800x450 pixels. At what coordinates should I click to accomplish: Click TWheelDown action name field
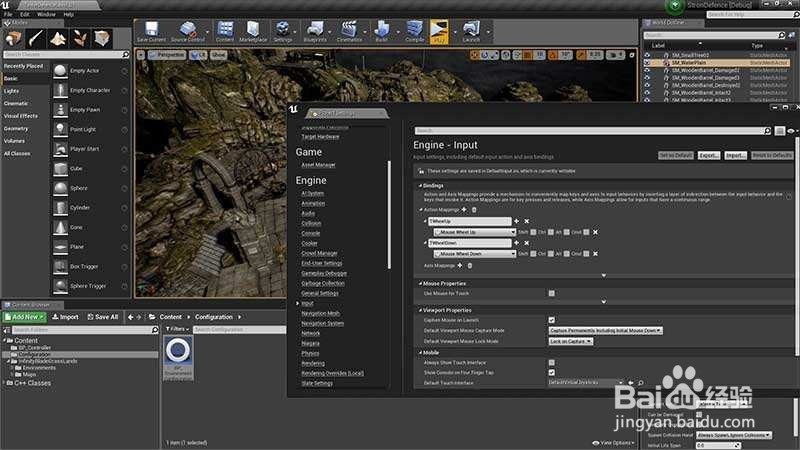point(469,243)
